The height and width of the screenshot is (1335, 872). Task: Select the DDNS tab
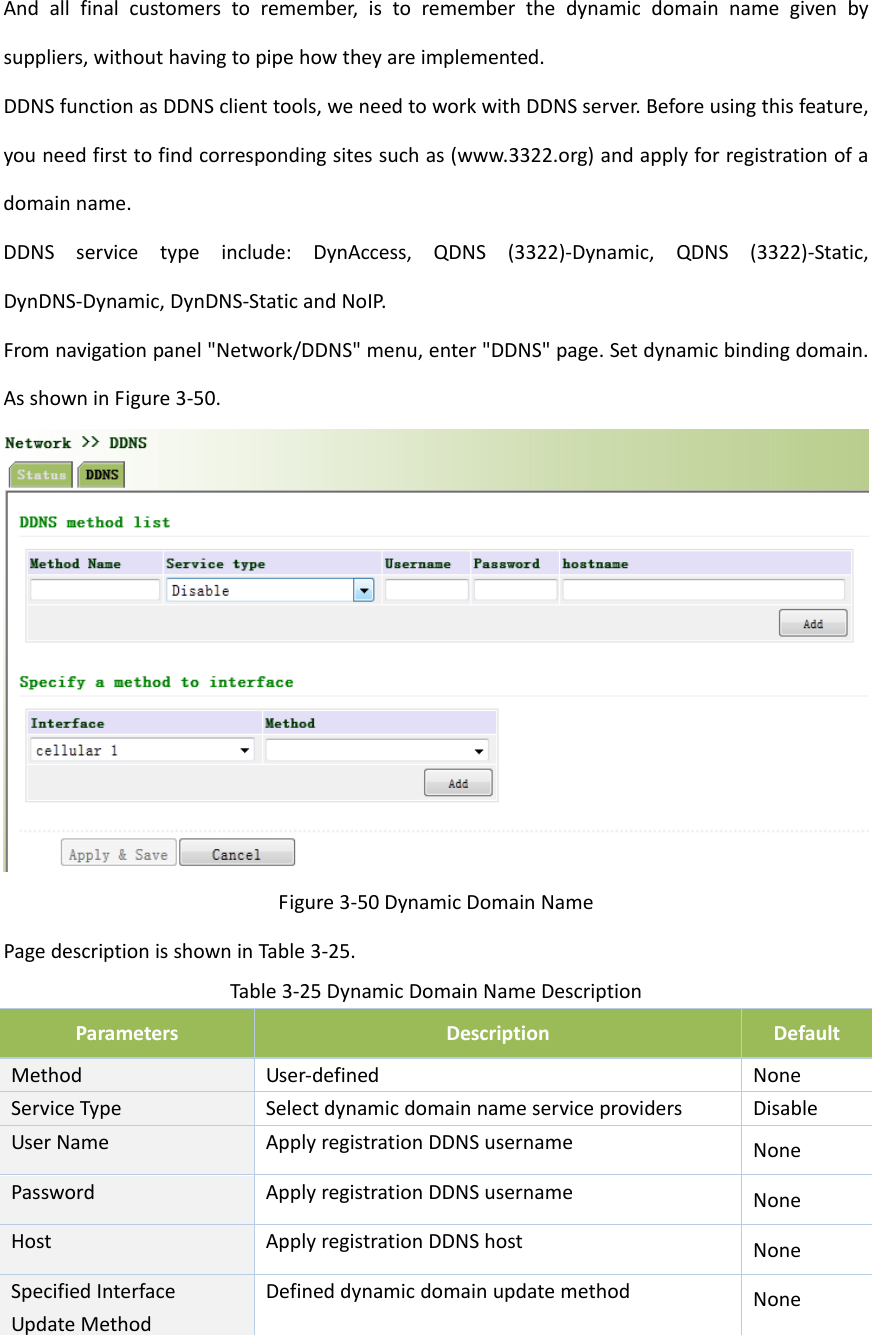101,475
